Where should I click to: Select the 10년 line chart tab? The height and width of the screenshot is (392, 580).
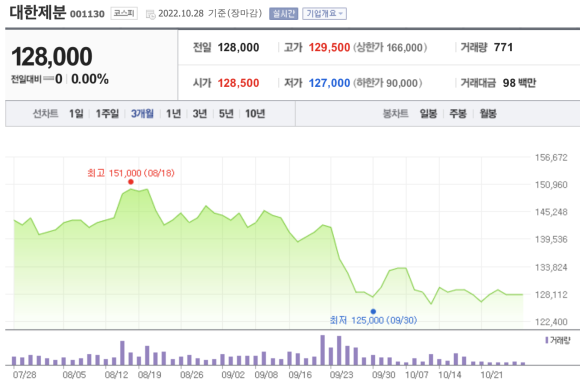click(255, 114)
